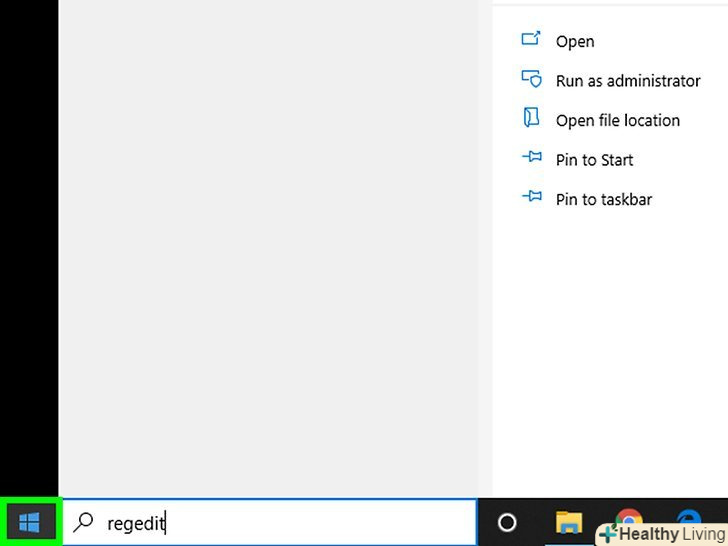Click the regedit search input field

pyautogui.click(x=270, y=523)
